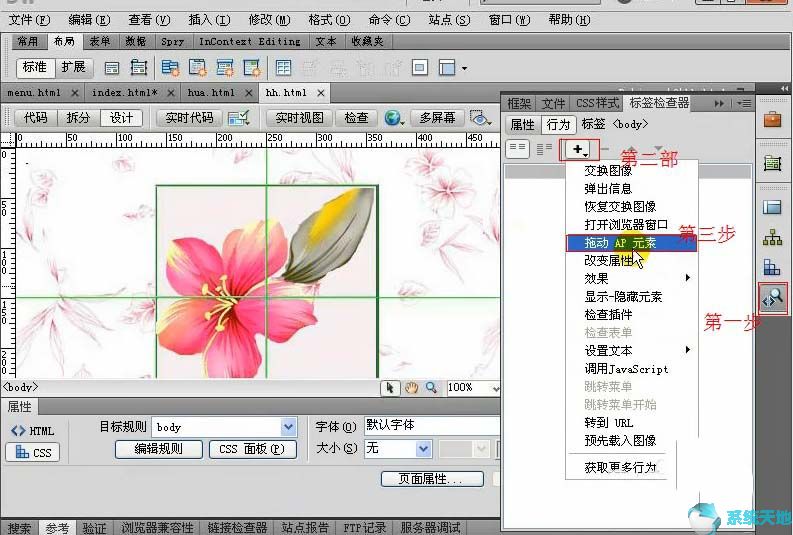Click the visual aids eye icon

[x=479, y=118]
